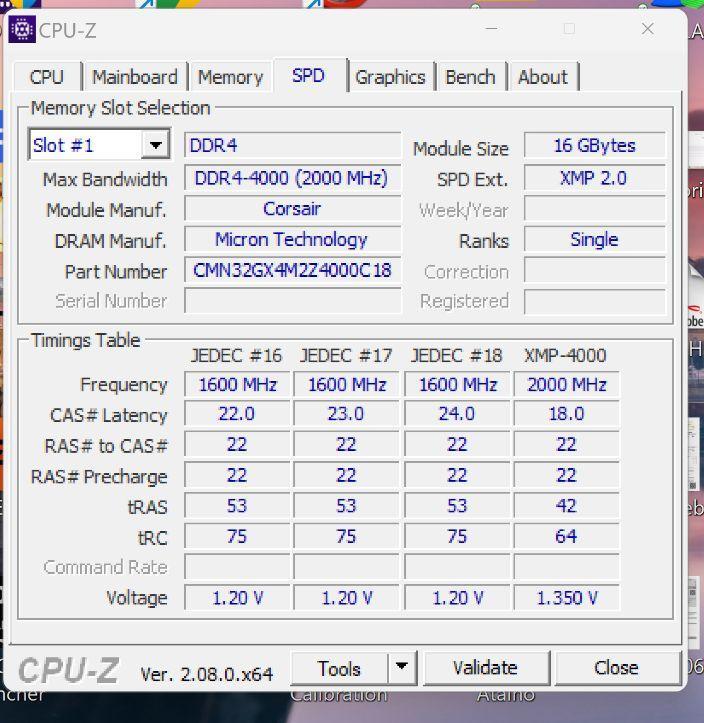
Task: Click the XMP 2.0 SPD Ext. value
Action: click(595, 178)
